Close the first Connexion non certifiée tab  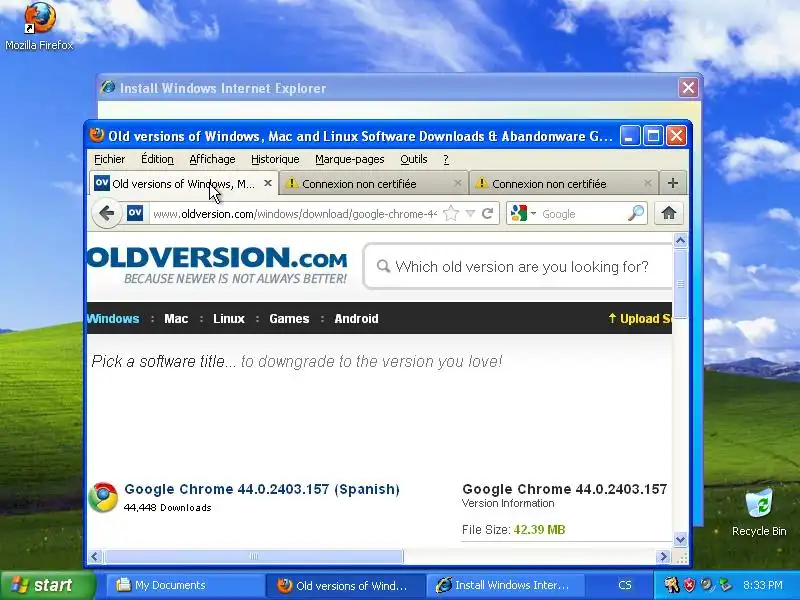pyautogui.click(x=457, y=183)
